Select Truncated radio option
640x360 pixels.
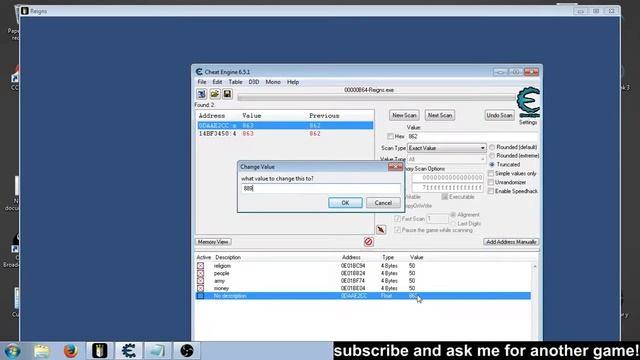(492, 164)
